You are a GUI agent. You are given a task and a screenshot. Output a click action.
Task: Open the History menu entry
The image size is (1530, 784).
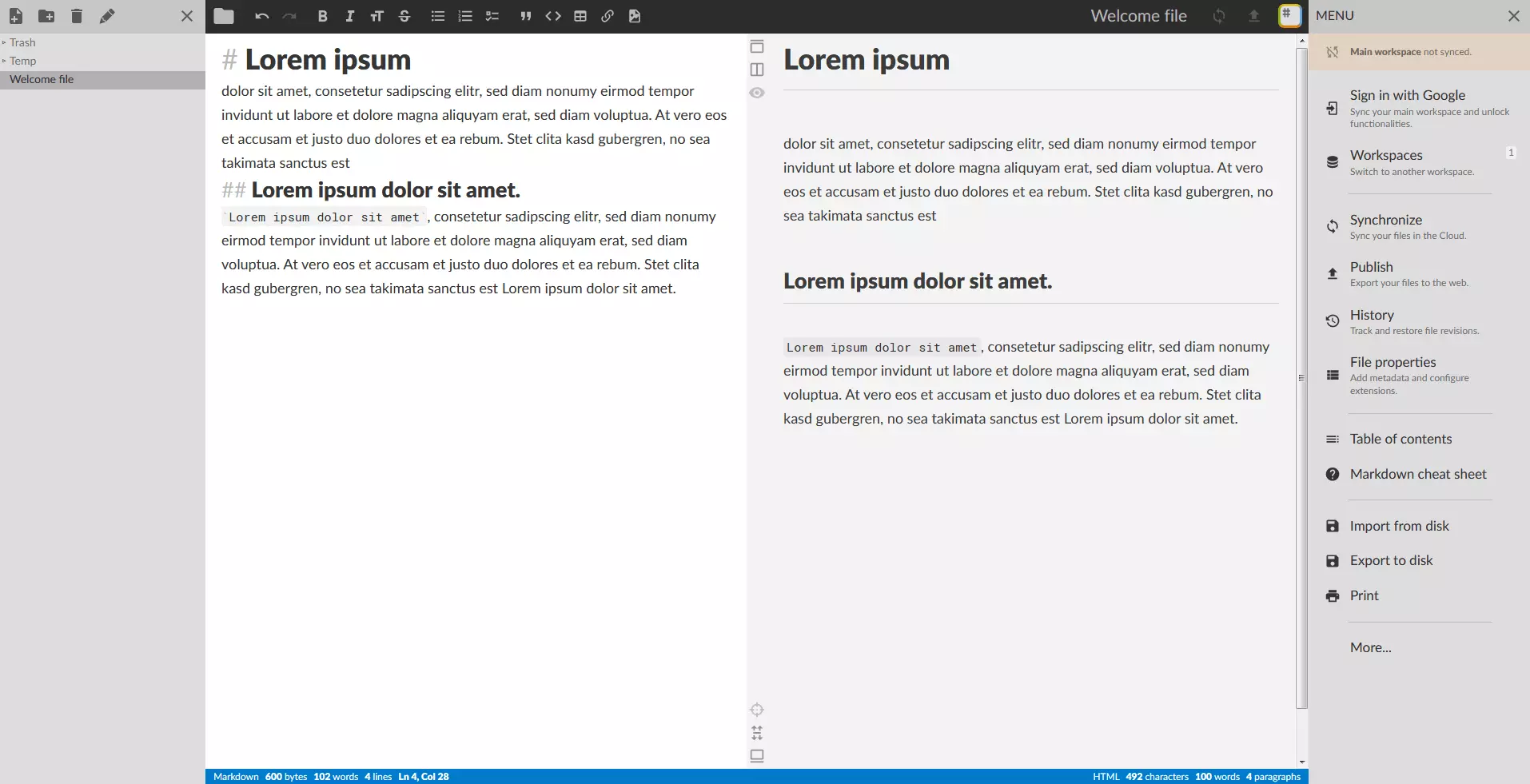1419,321
